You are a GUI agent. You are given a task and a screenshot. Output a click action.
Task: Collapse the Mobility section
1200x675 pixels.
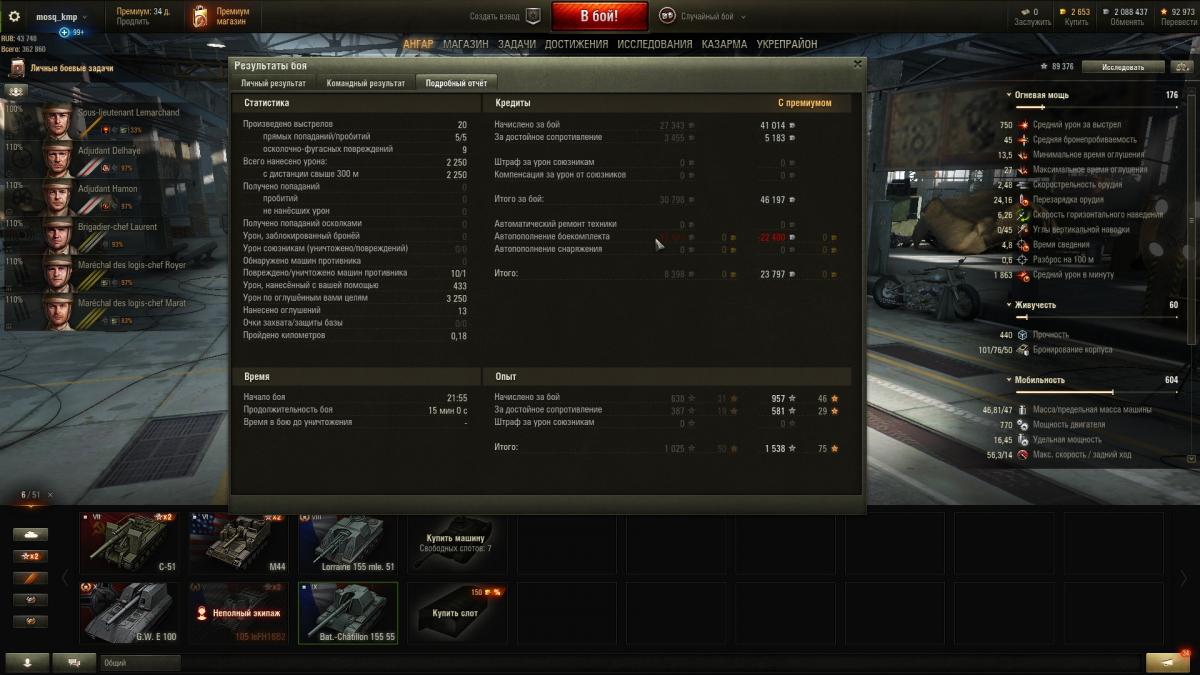pyautogui.click(x=1009, y=380)
